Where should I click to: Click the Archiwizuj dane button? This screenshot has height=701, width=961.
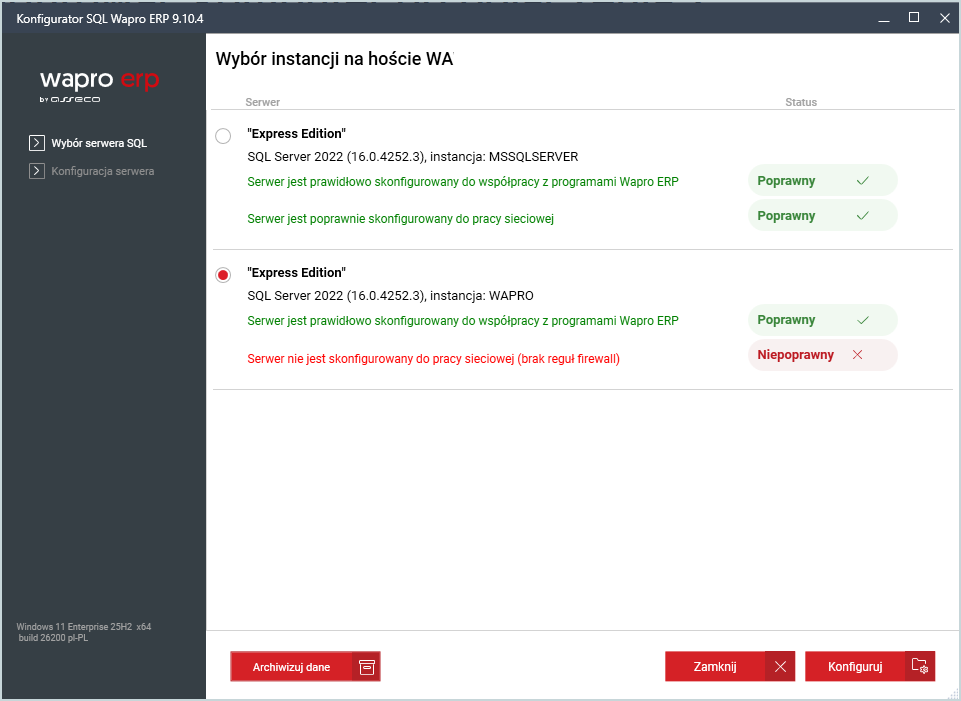coord(305,667)
